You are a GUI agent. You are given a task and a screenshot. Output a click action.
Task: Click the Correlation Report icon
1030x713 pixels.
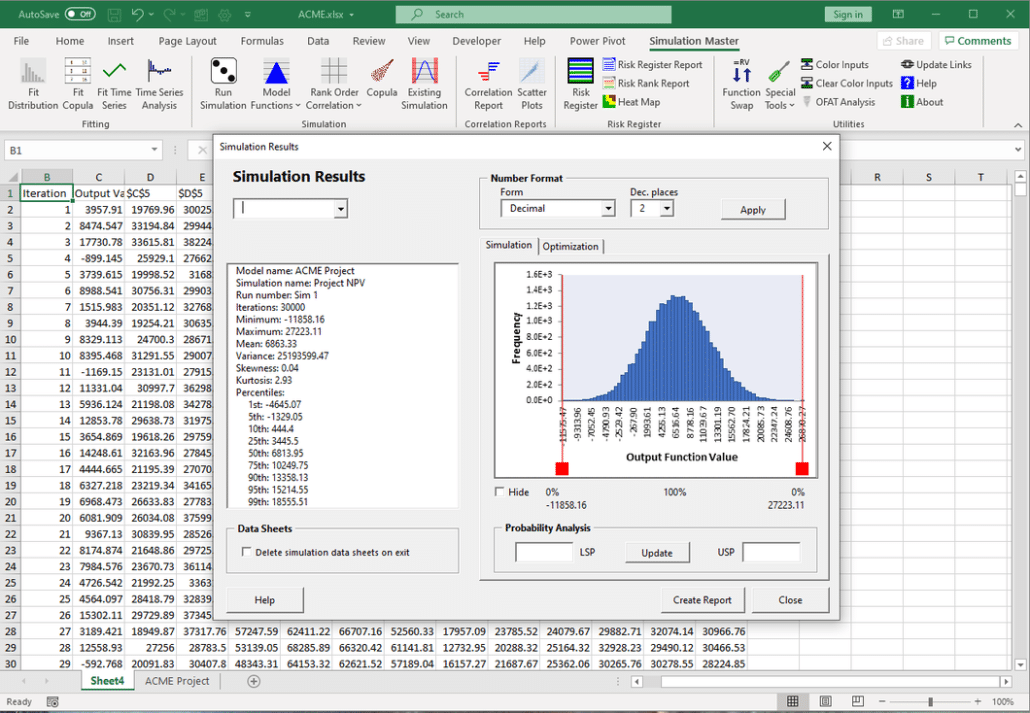point(487,83)
